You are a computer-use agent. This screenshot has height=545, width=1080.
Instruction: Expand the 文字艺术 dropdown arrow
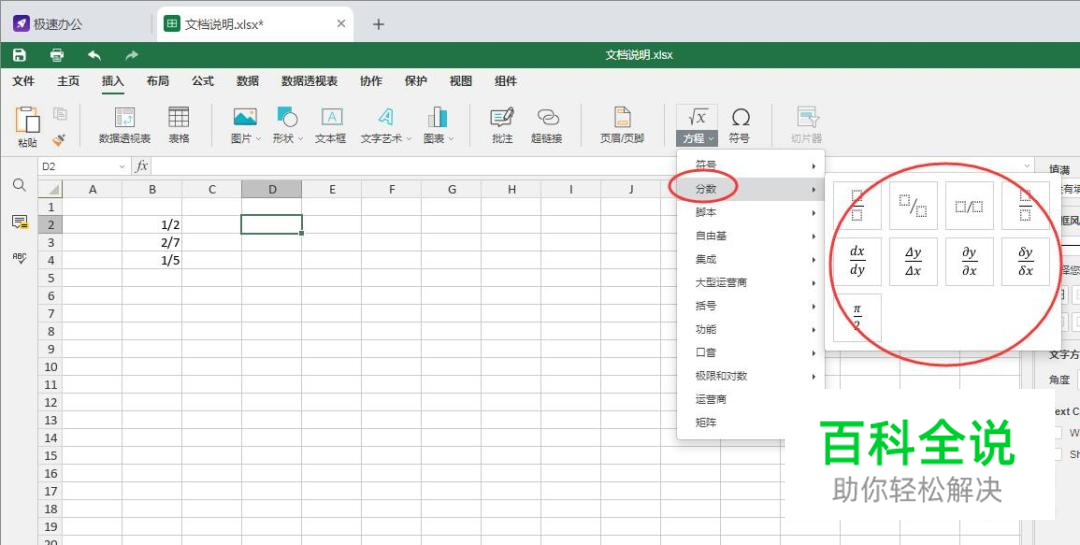(408, 138)
